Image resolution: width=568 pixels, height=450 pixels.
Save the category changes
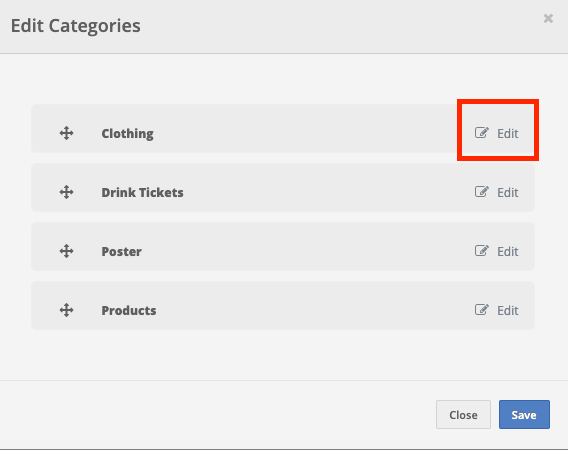524,414
